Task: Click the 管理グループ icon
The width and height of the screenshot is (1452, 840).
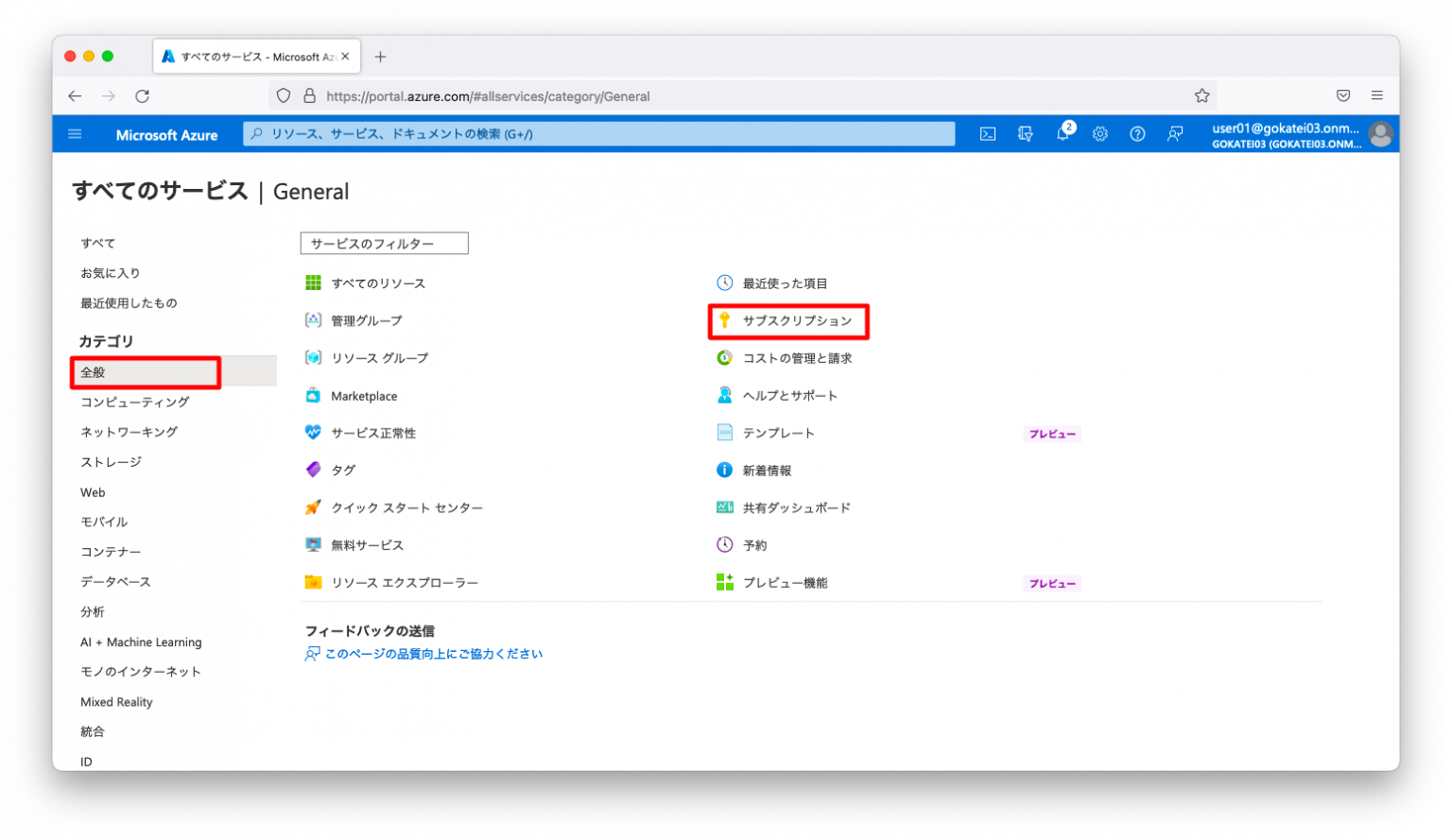Action: pyautogui.click(x=313, y=320)
